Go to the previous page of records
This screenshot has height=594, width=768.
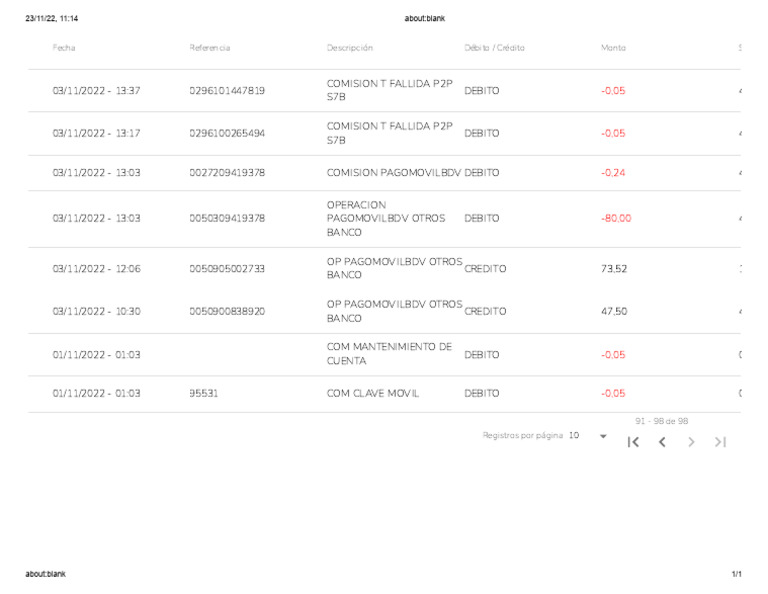tap(662, 442)
